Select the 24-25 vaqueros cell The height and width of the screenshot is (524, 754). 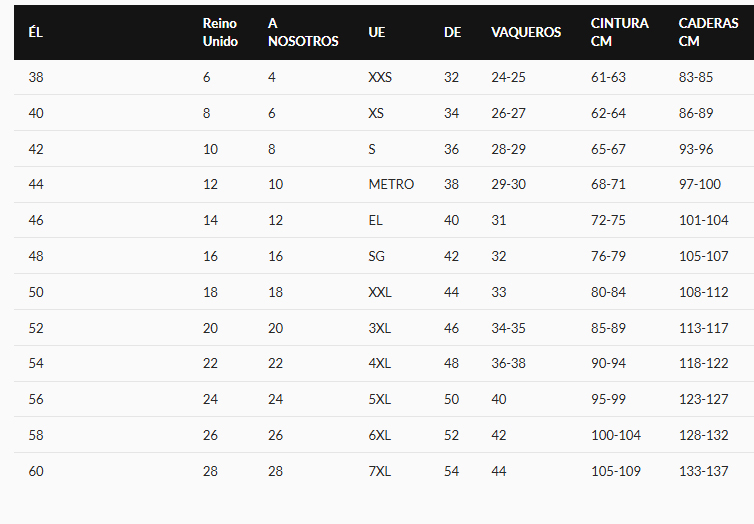coord(508,77)
